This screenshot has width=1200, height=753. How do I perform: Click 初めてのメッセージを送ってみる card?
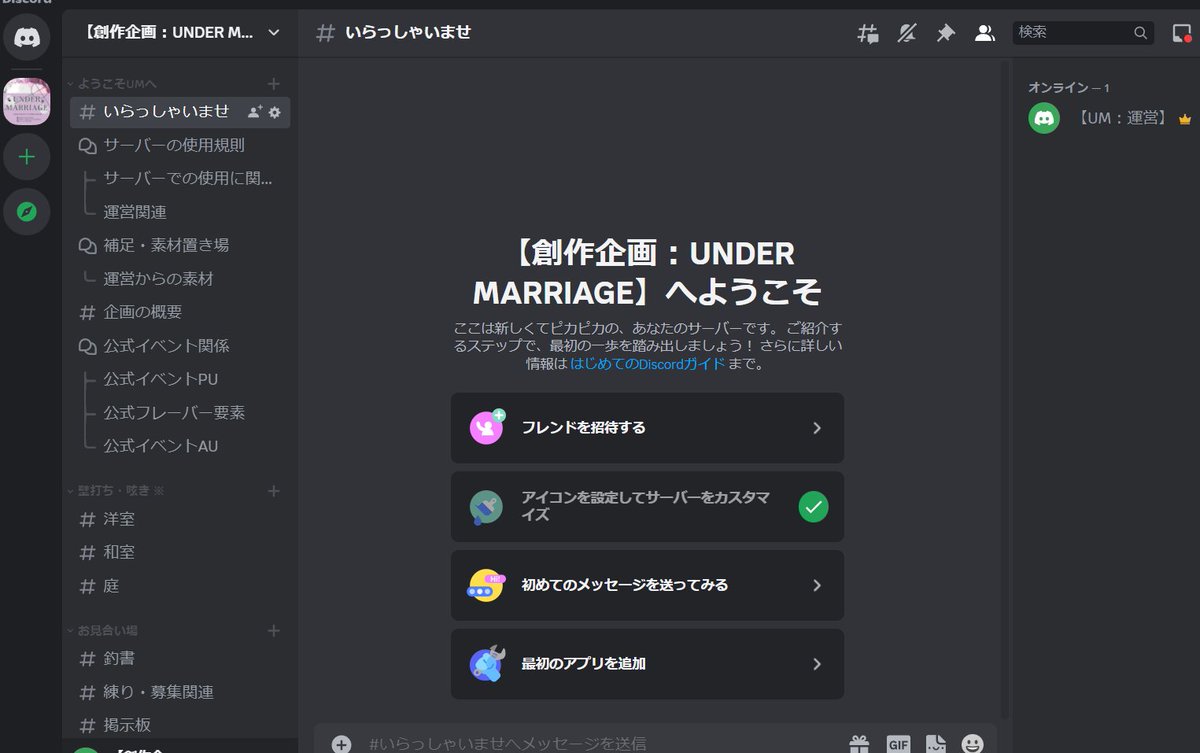point(647,585)
